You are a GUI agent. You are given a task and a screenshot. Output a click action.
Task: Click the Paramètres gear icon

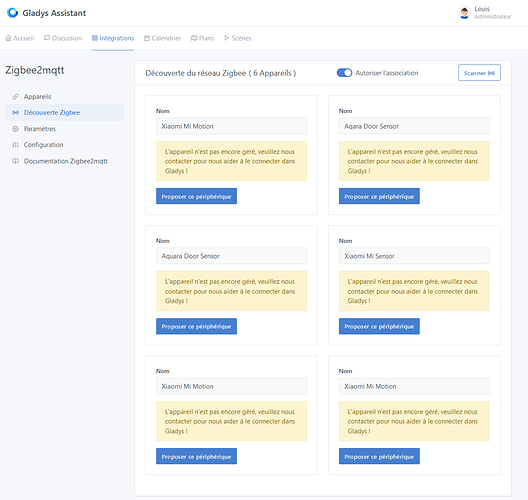[15, 129]
